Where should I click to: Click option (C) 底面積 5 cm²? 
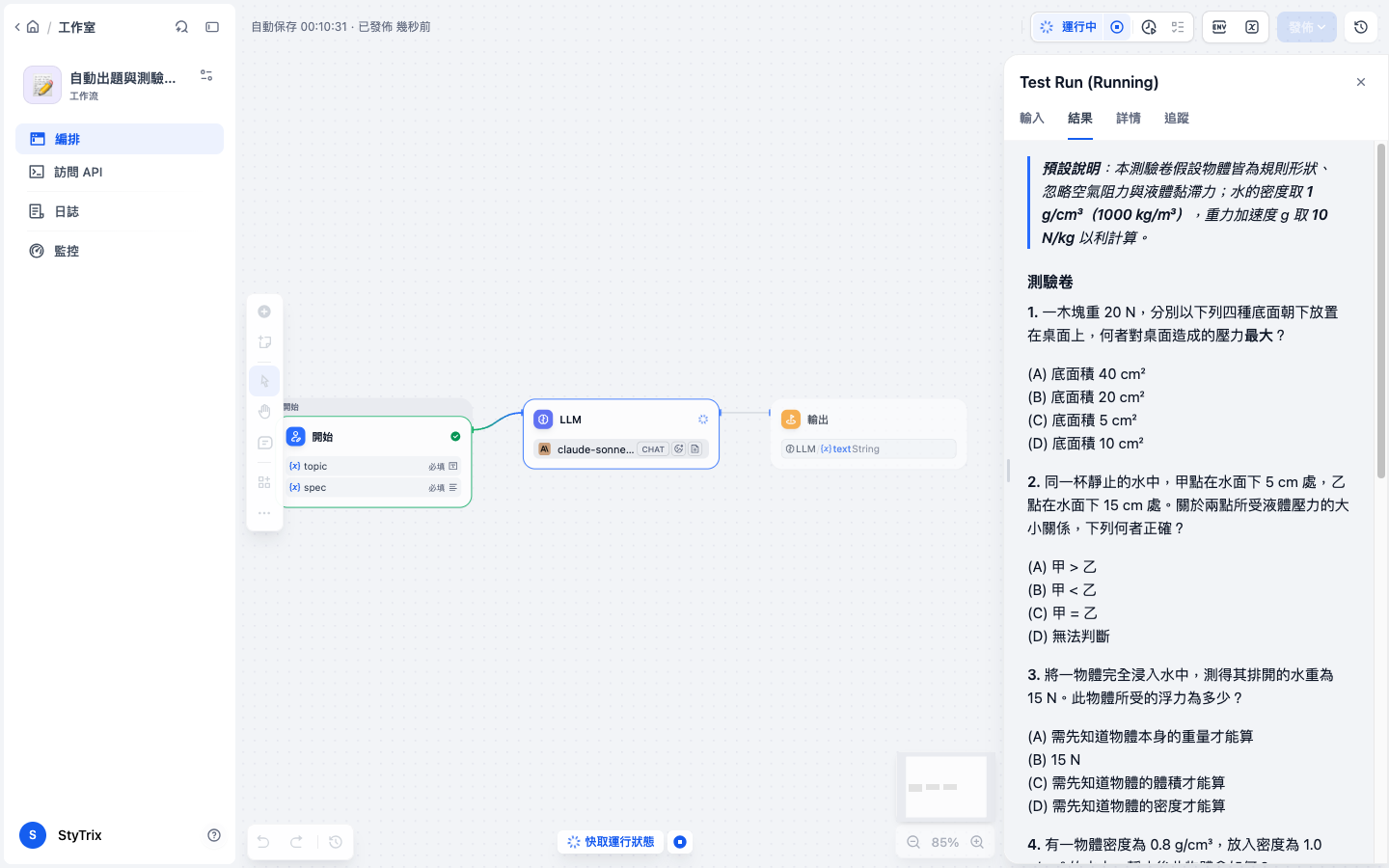click(x=1082, y=420)
